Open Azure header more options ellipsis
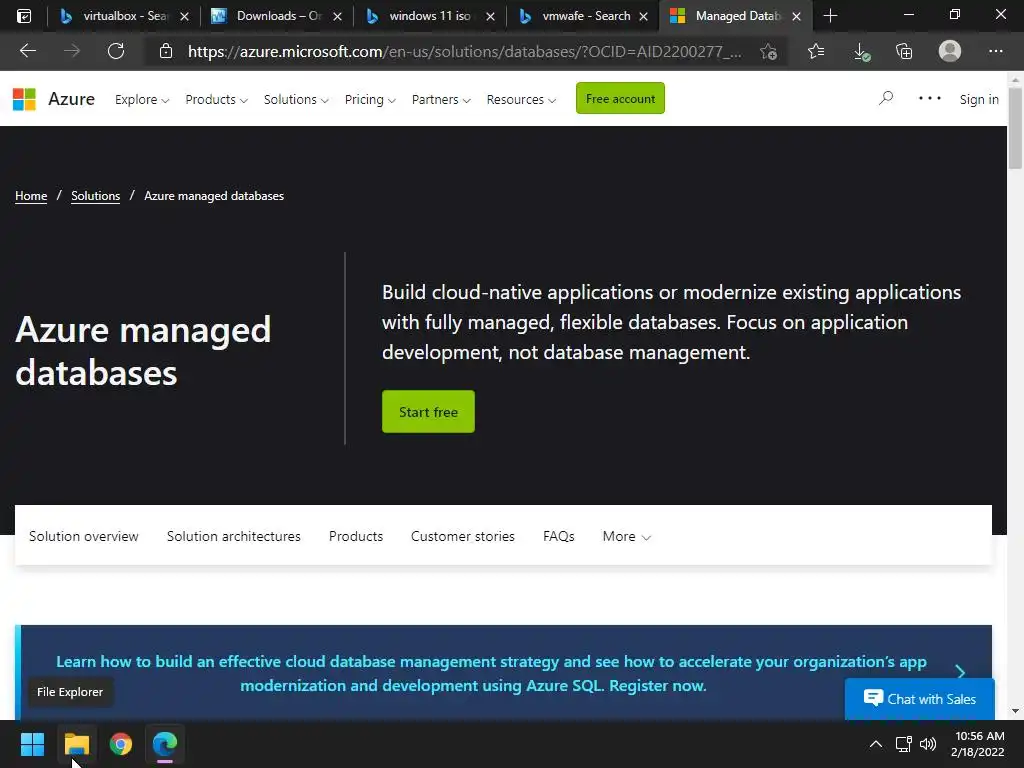The width and height of the screenshot is (1024, 768). pos(929,99)
